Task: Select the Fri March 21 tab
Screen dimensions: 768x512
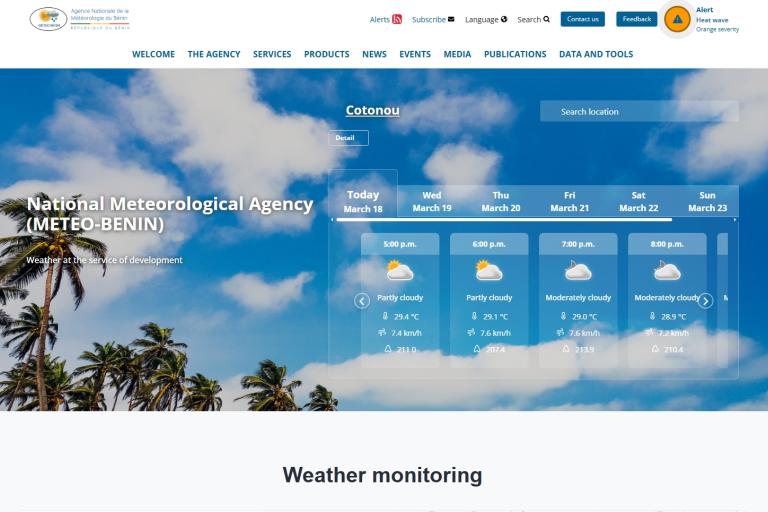Action: click(570, 201)
